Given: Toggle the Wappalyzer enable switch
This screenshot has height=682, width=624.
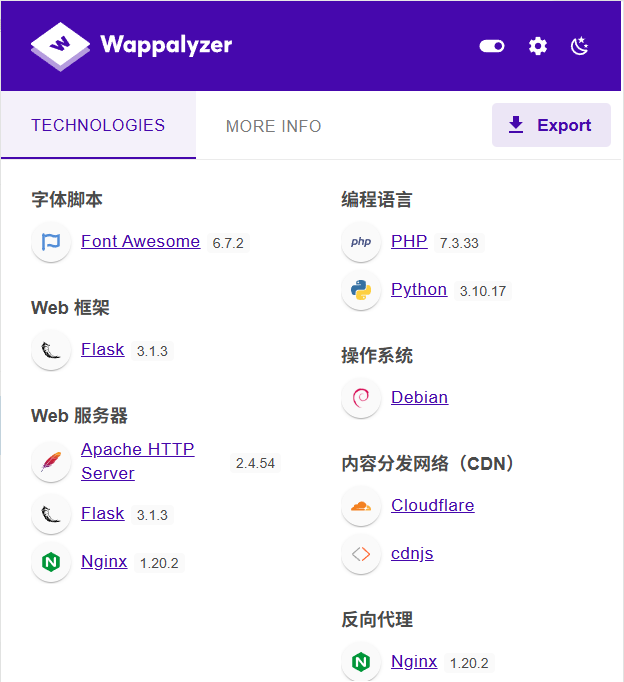Looking at the screenshot, I should tap(492, 46).
